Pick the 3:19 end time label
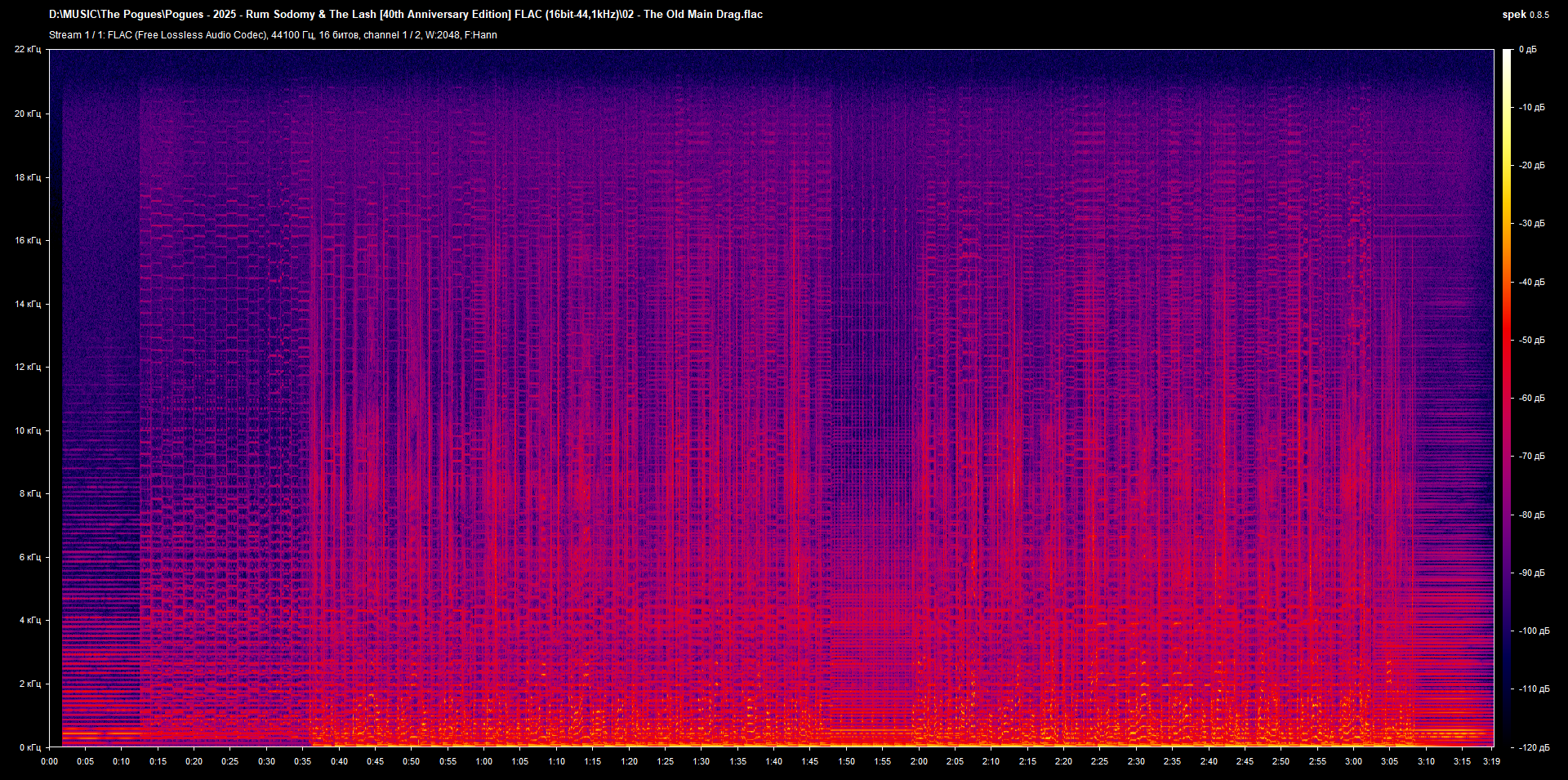 tap(1491, 761)
